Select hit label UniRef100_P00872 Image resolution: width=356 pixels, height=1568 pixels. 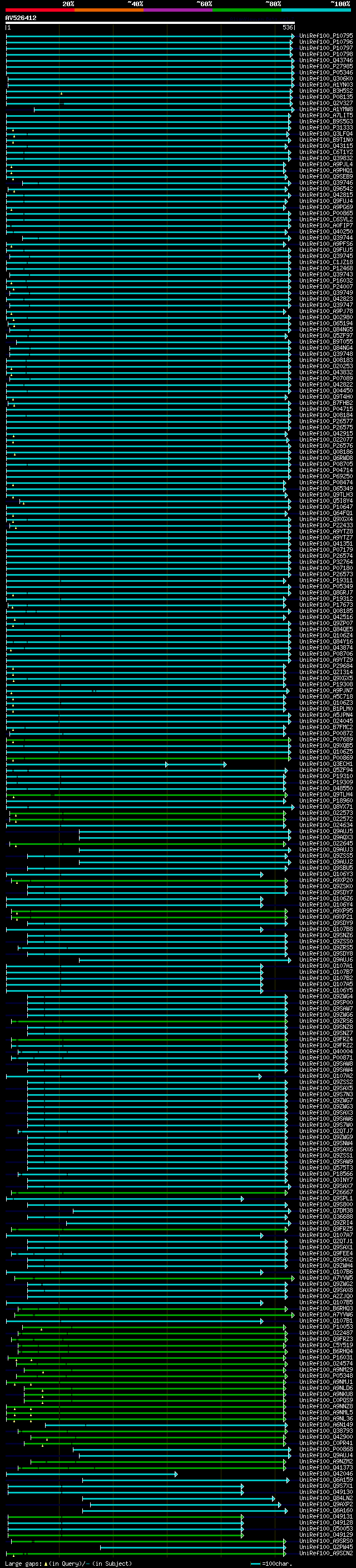coord(326,734)
